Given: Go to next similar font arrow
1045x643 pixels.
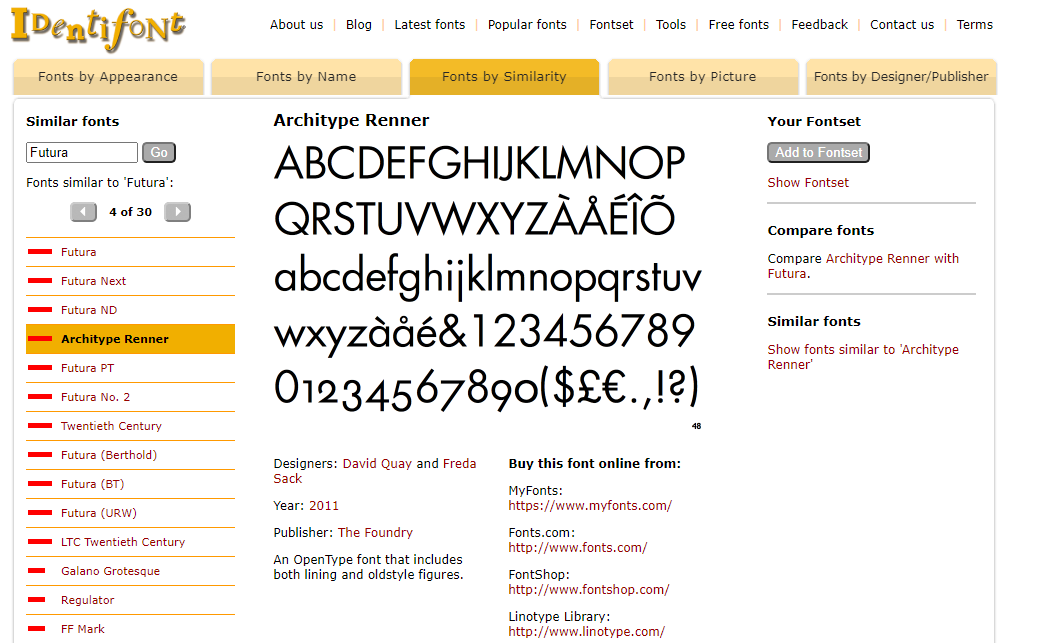Looking at the screenshot, I should pos(177,212).
